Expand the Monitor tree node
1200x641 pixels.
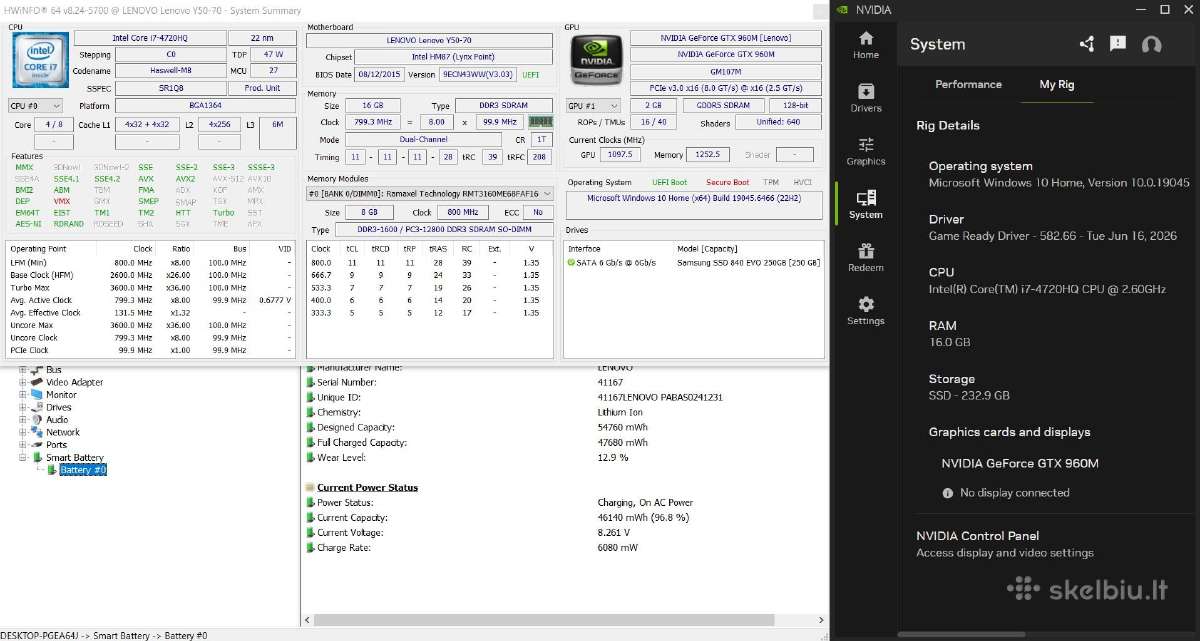click(x=23, y=395)
